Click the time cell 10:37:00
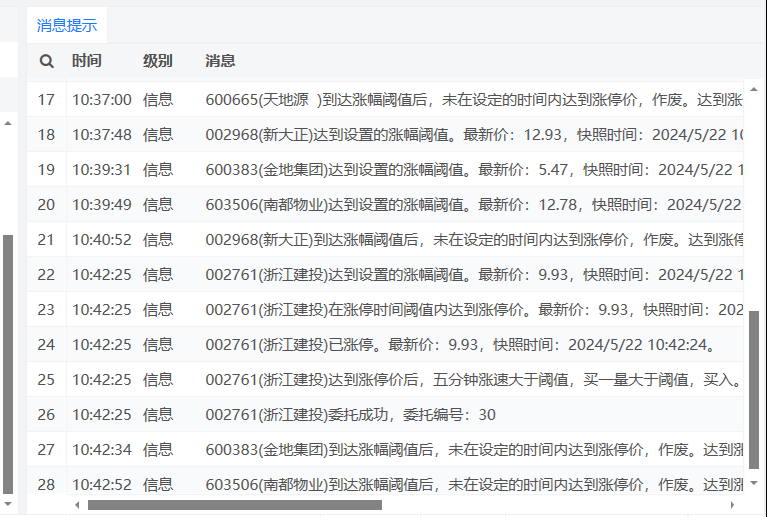Viewport: 767px width, 517px height. tap(102, 100)
